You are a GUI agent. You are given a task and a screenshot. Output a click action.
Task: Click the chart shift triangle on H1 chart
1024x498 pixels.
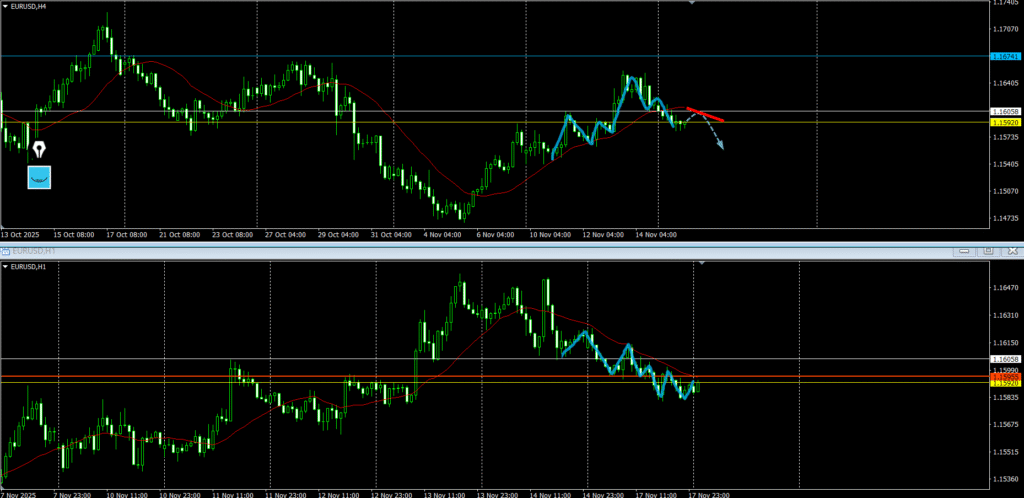[701, 262]
